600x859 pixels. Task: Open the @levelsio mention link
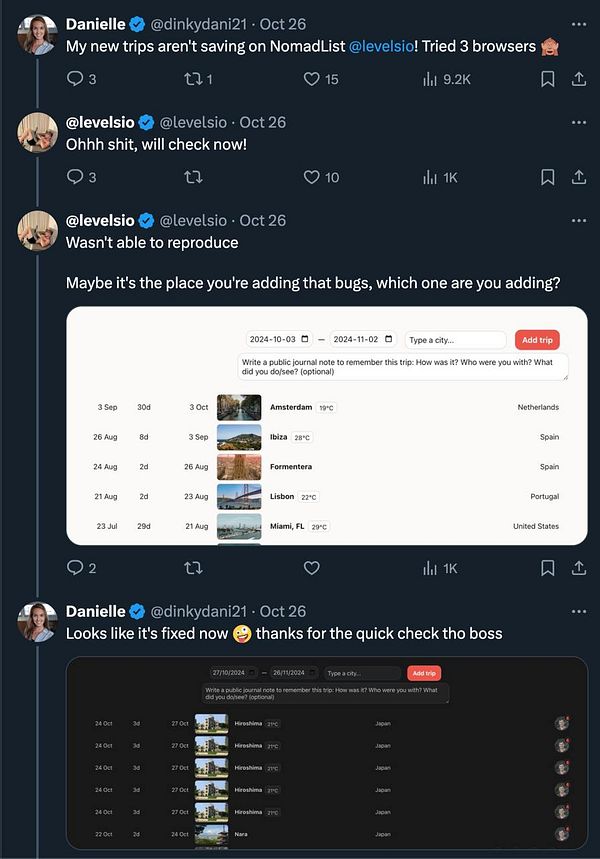point(381,46)
